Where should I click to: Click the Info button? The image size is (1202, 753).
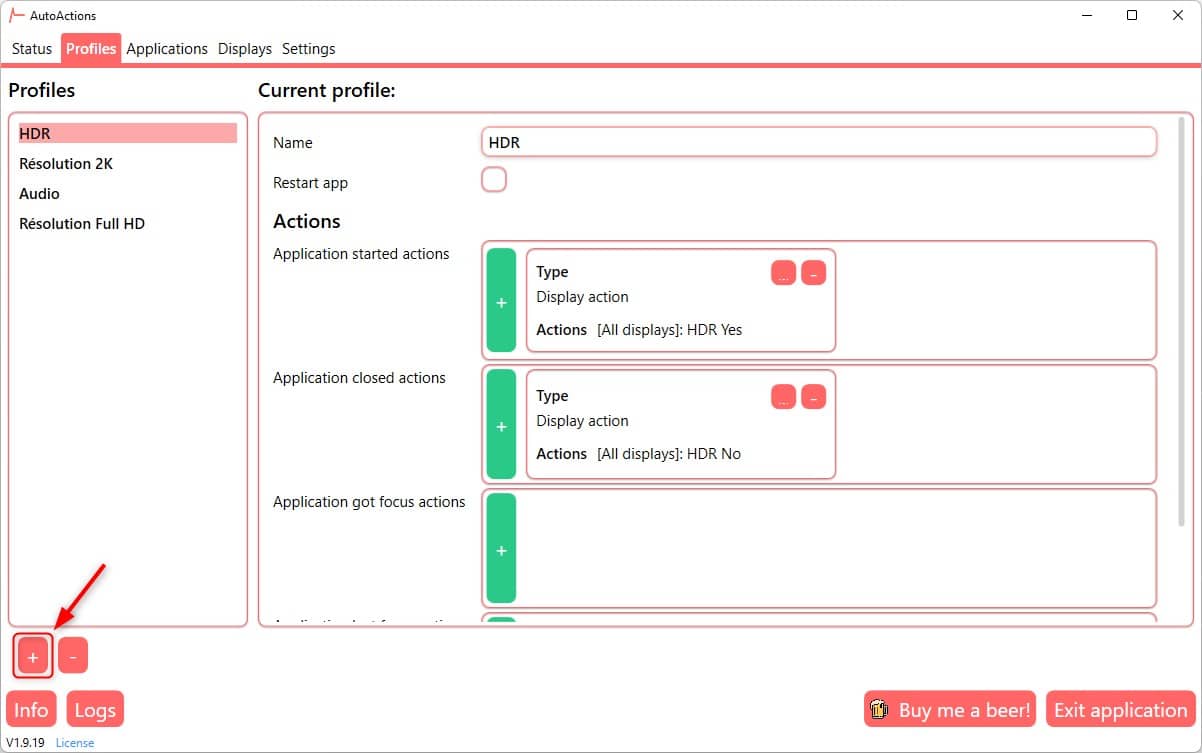point(31,710)
